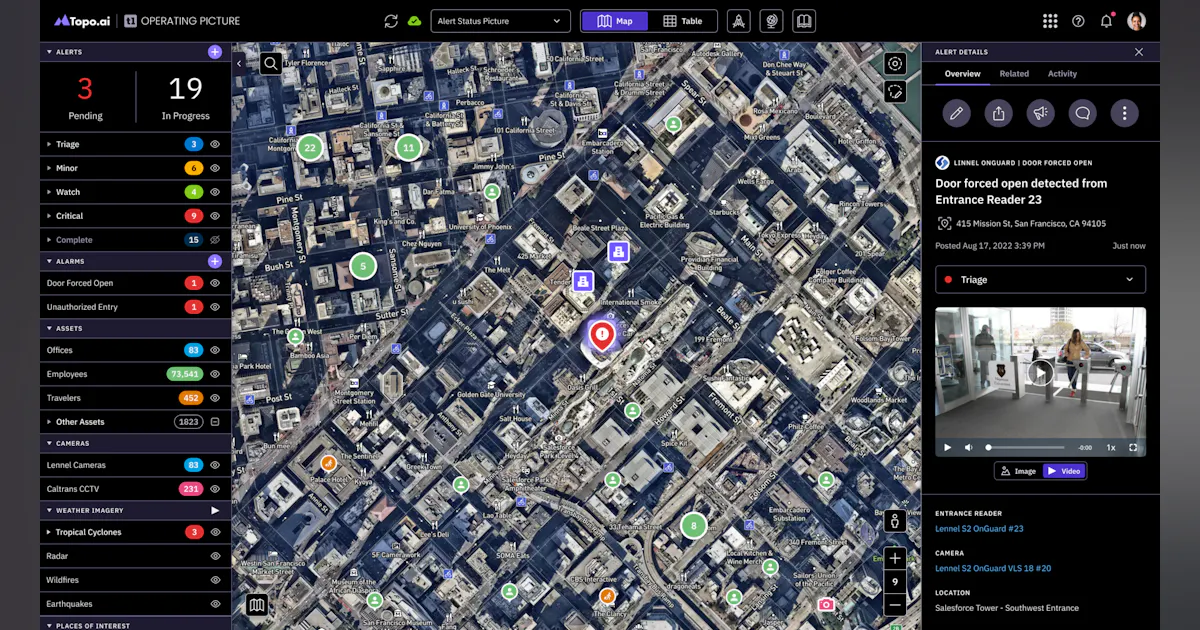Toggle visibility of Door Forced Open alarms
The height and width of the screenshot is (630, 1200).
[215, 283]
